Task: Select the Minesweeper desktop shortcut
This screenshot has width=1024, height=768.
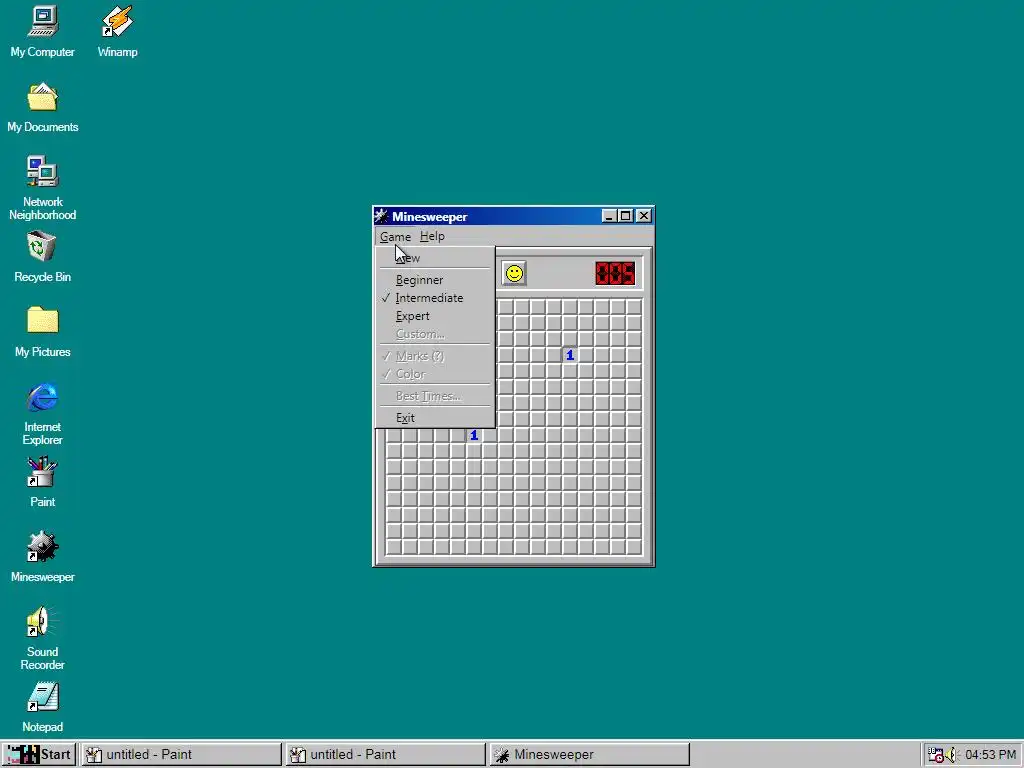Action: [42, 557]
